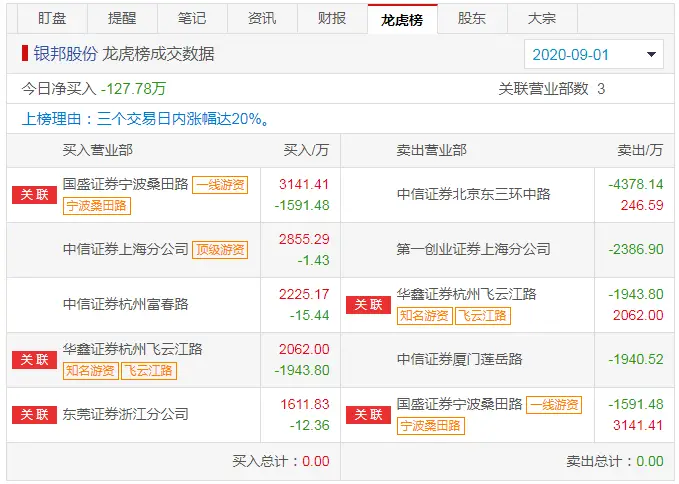679x484 pixels.
Task: Click 关联 badge beside buy-side 国盛证券宁波桑田路
Action: pyautogui.click(x=34, y=195)
